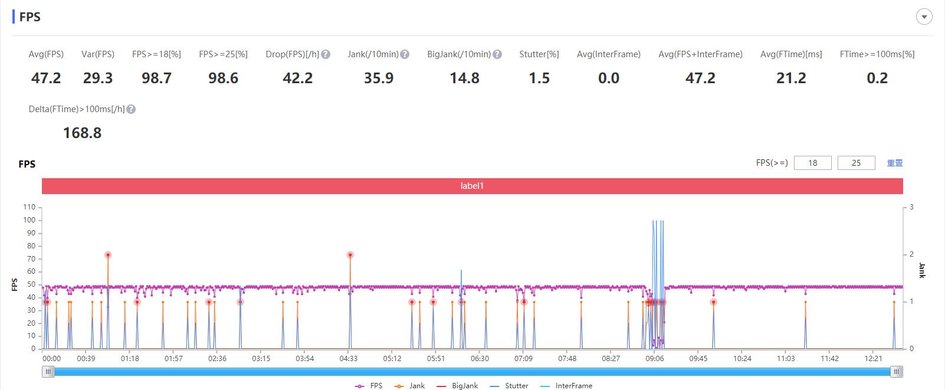The image size is (945, 390).
Task: Click the FPS>=18[%] value 98.7
Action: tap(157, 78)
